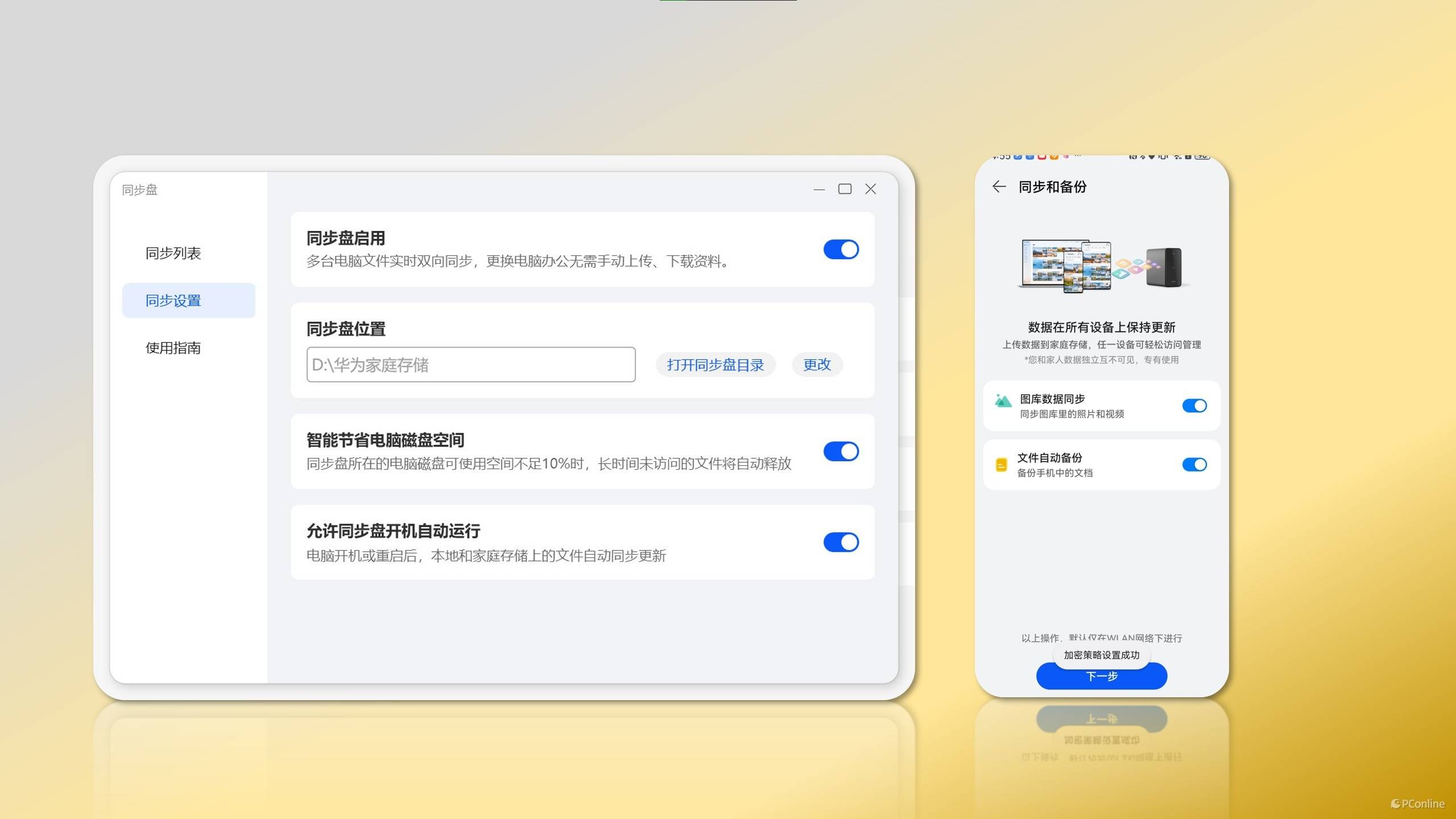Image resolution: width=1456 pixels, height=819 pixels.
Task: Click the devices illustration image on phone
Action: coord(1101,266)
